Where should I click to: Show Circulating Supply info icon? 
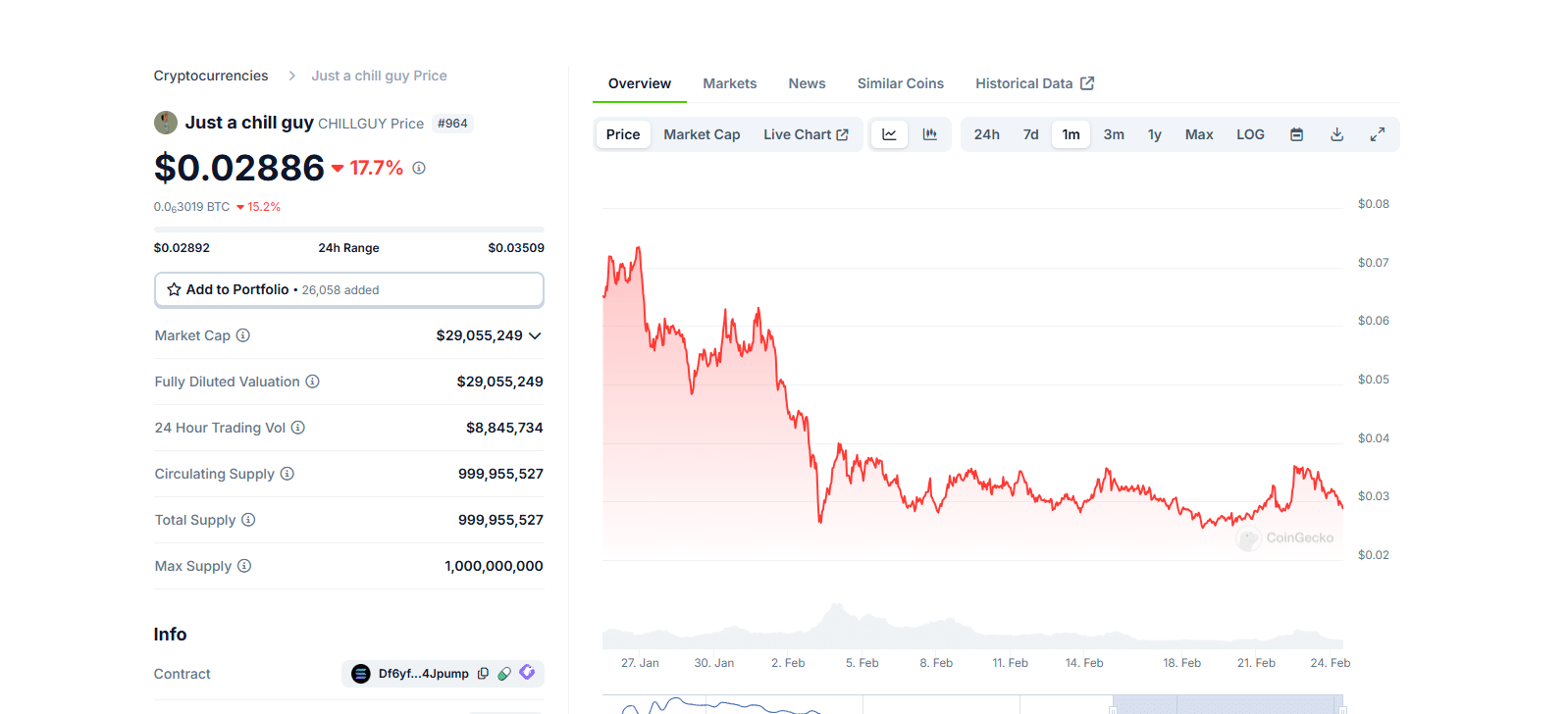pyautogui.click(x=287, y=474)
